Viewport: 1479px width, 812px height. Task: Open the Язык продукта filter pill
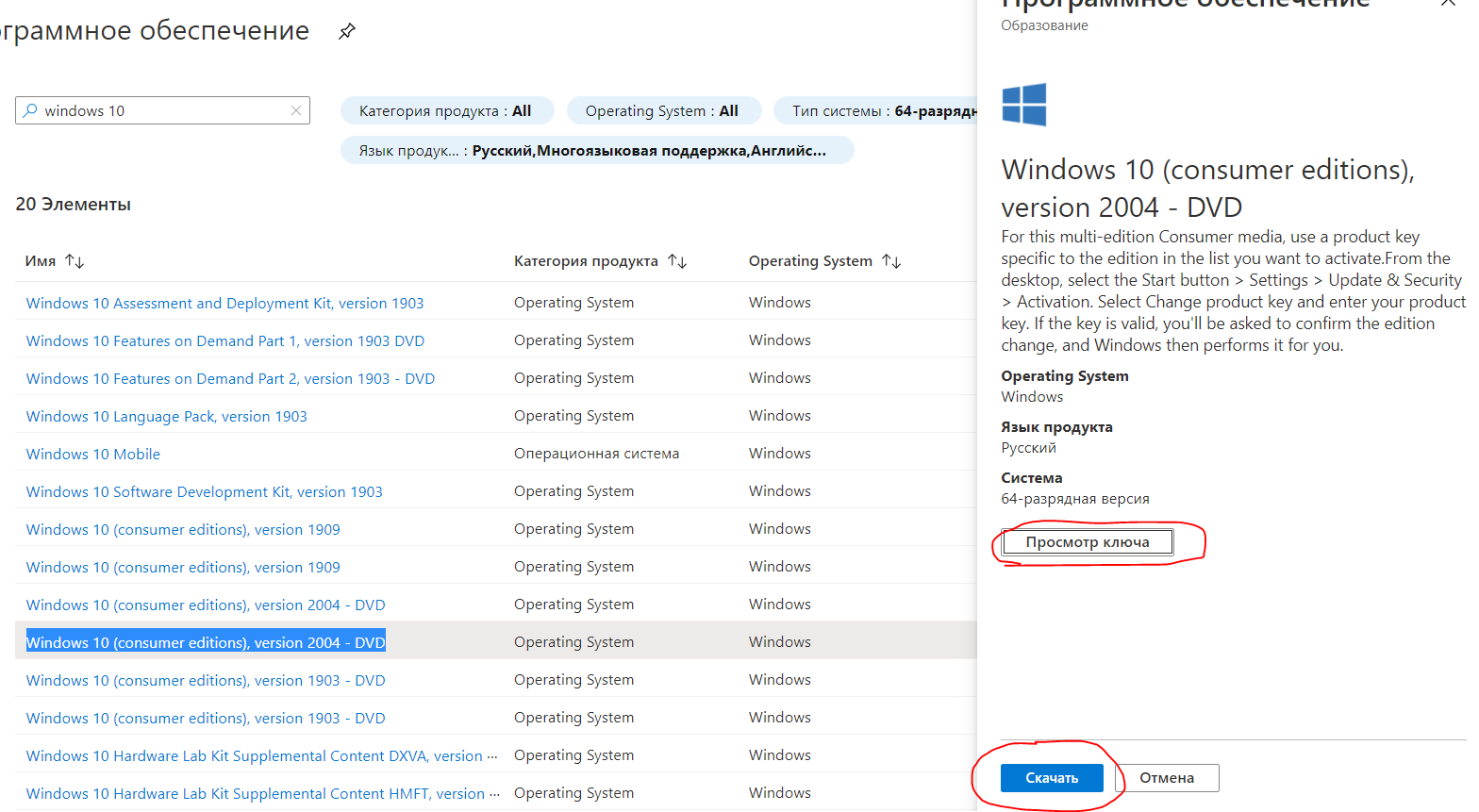tap(597, 150)
